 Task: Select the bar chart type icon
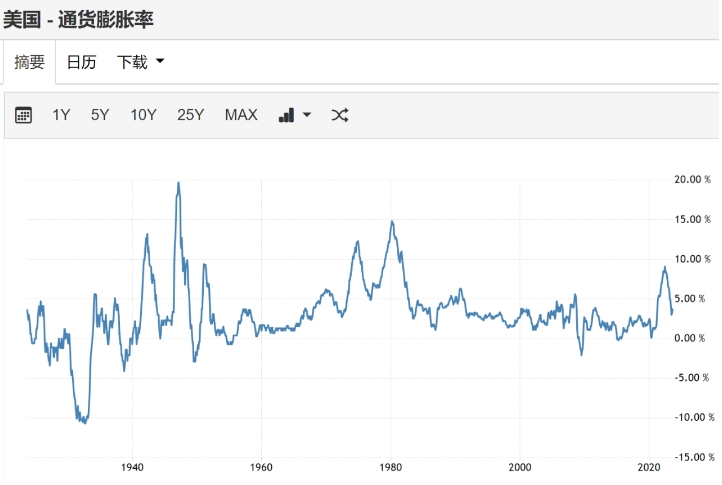point(286,115)
